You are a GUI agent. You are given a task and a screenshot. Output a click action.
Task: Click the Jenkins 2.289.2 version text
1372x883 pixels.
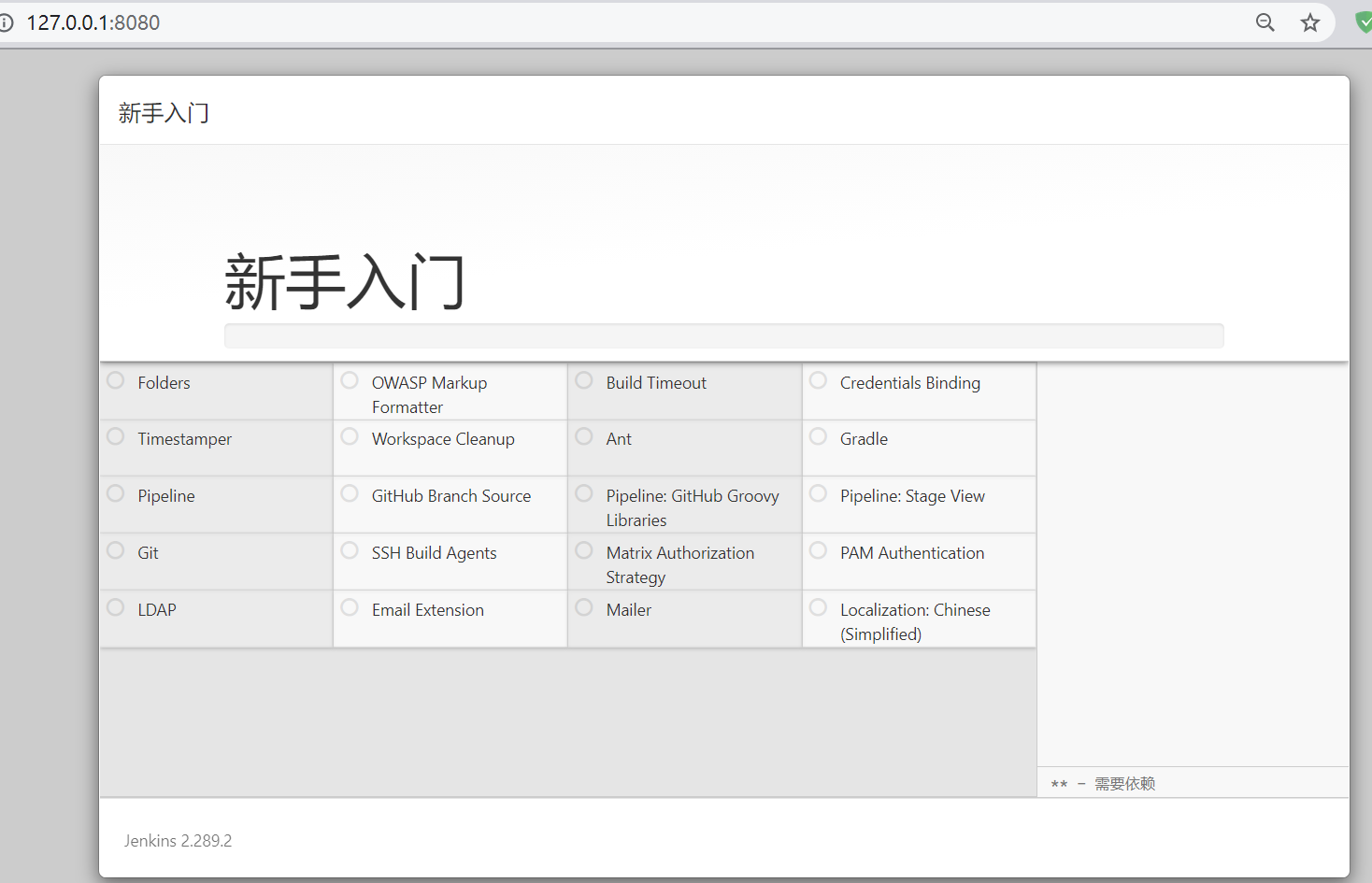[178, 841]
